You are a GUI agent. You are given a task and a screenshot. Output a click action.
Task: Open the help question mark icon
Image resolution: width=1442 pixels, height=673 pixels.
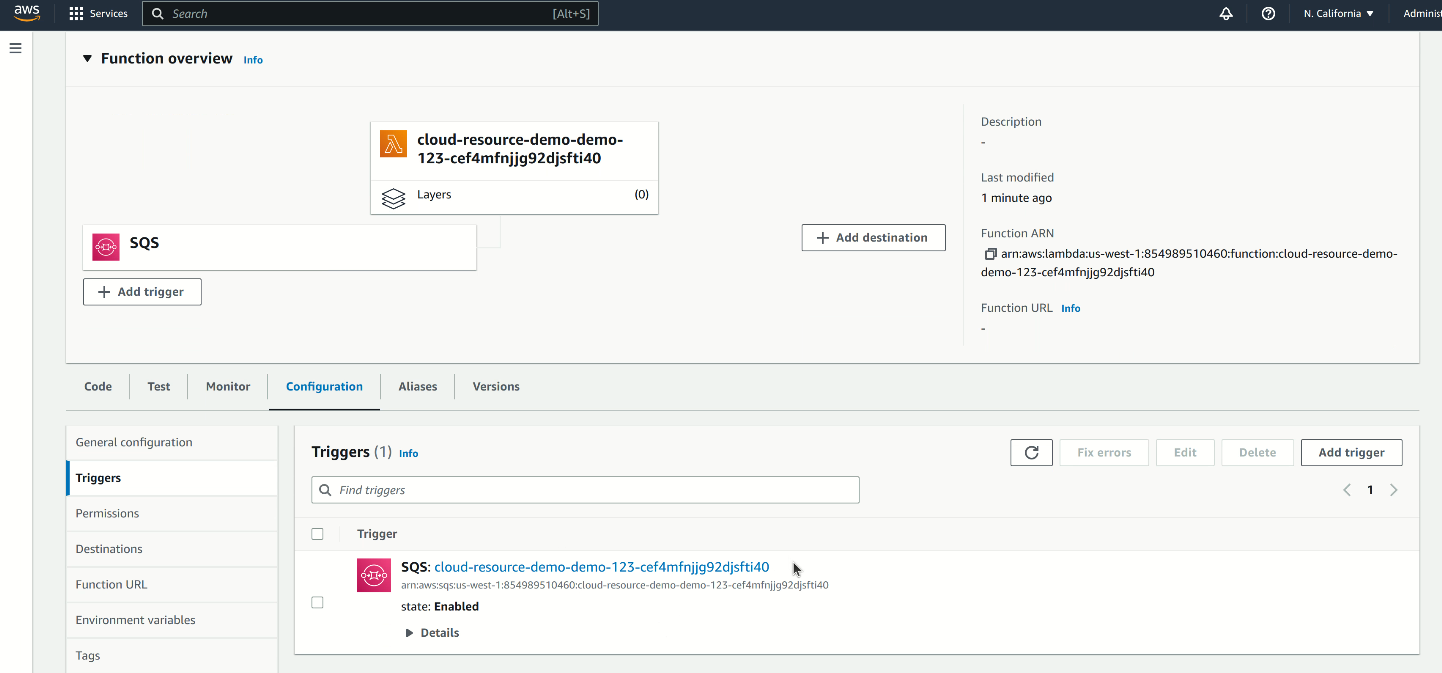point(1268,14)
